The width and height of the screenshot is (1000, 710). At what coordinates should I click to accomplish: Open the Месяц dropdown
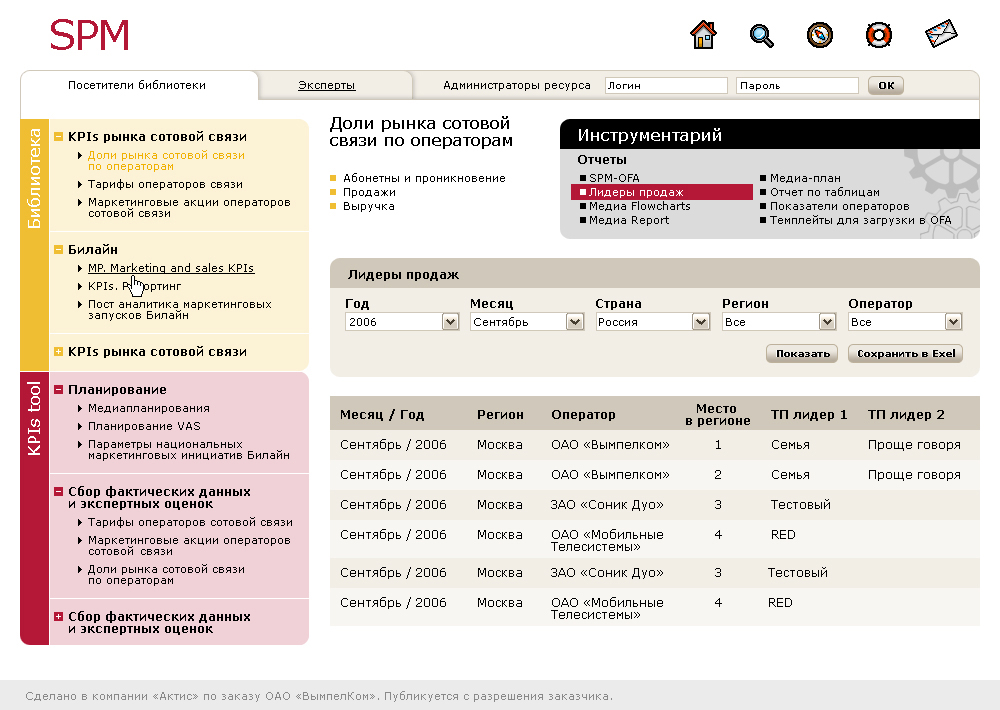[x=575, y=322]
